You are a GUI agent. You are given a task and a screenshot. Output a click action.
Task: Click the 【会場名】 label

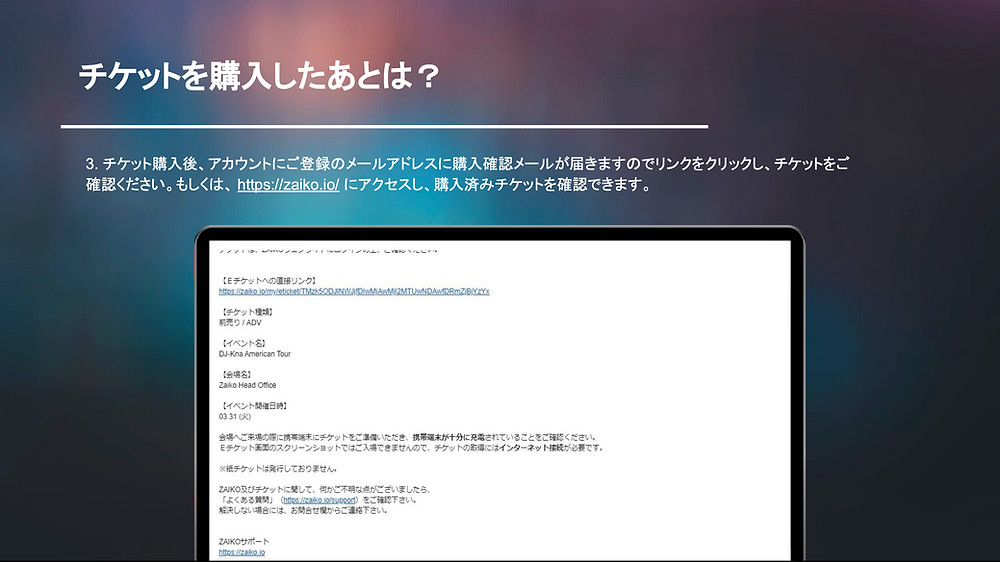click(237, 374)
